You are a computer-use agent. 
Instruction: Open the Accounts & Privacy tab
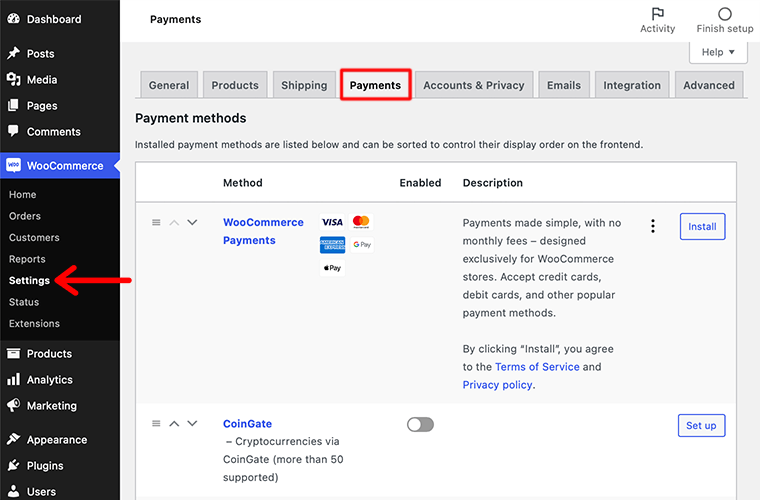[474, 85]
